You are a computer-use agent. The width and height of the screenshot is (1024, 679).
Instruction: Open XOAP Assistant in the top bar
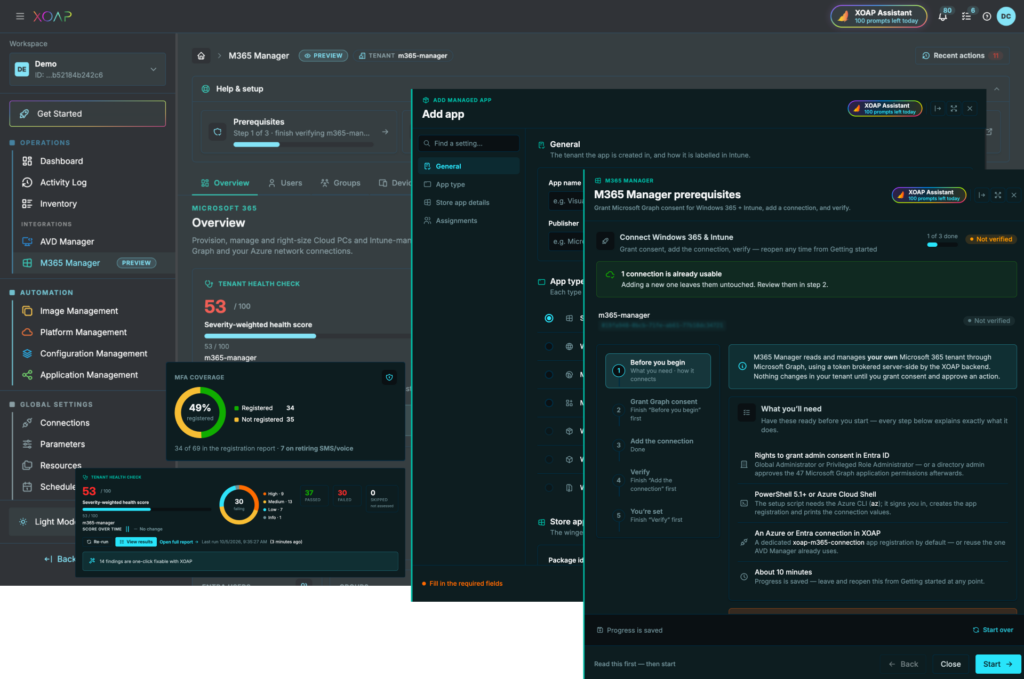tap(879, 16)
